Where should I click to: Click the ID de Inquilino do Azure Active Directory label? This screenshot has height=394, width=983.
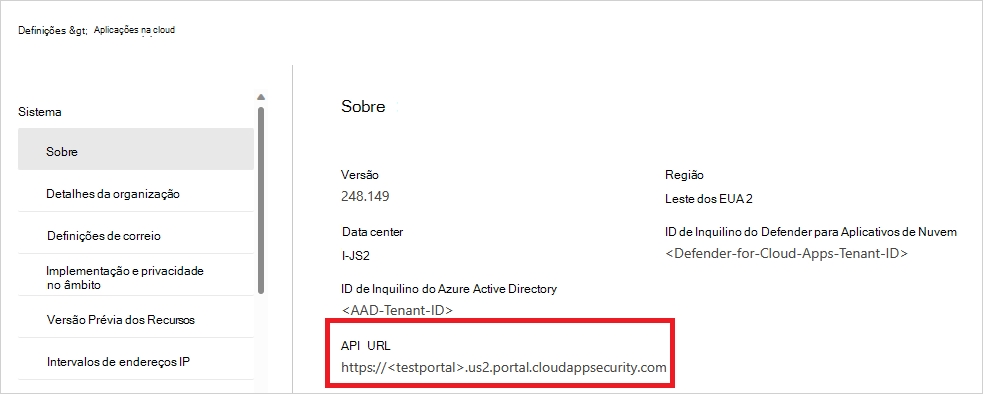tap(449, 289)
